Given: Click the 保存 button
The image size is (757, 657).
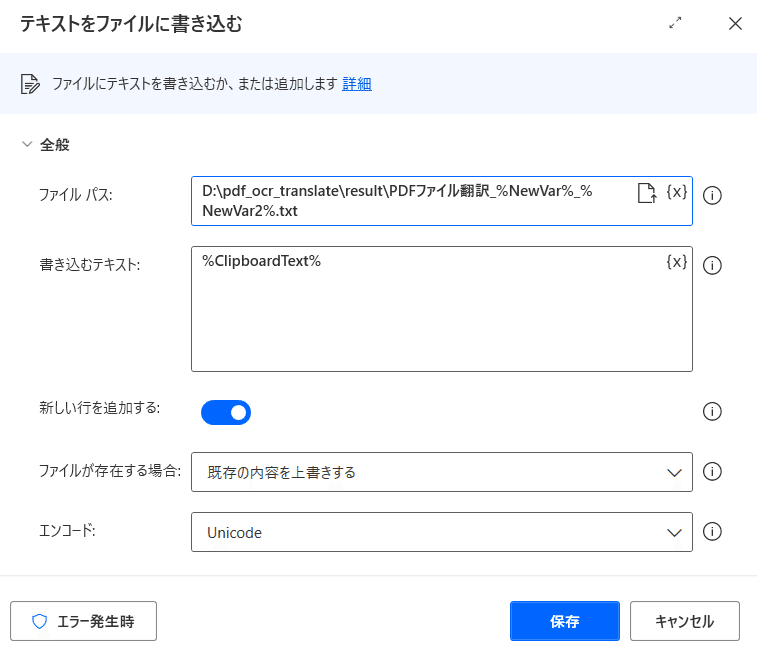Looking at the screenshot, I should pyautogui.click(x=565, y=621).
